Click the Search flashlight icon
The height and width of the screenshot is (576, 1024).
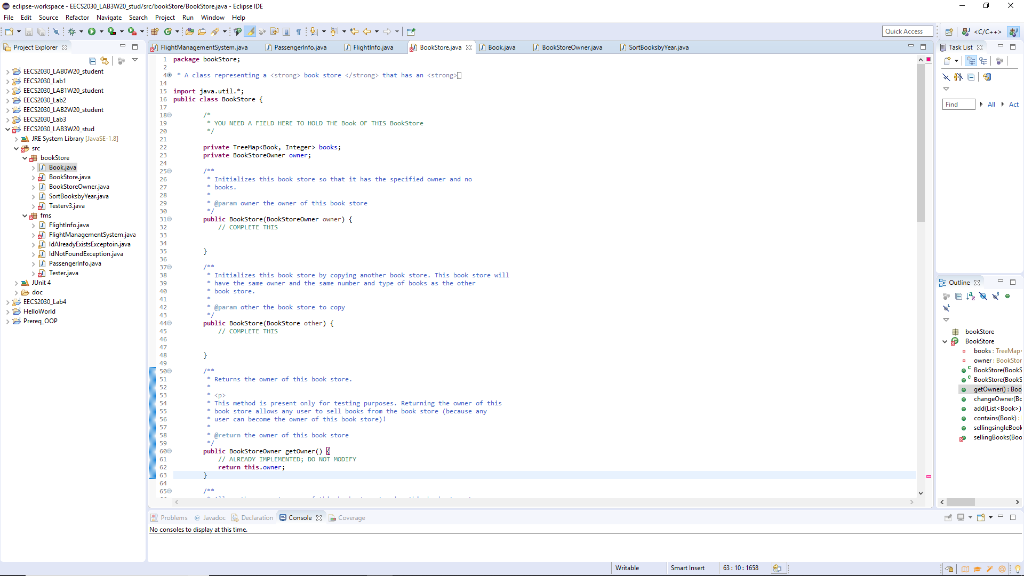(215, 31)
